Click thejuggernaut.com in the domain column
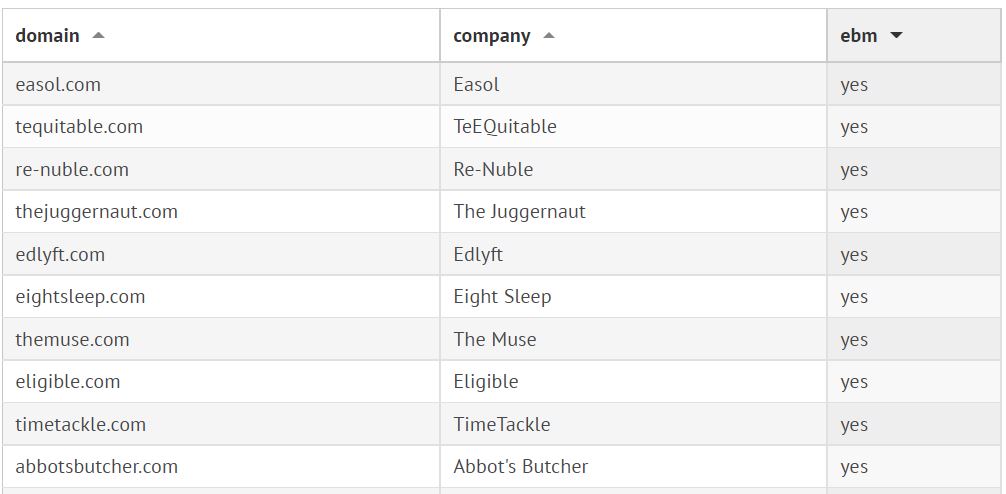 (x=96, y=212)
